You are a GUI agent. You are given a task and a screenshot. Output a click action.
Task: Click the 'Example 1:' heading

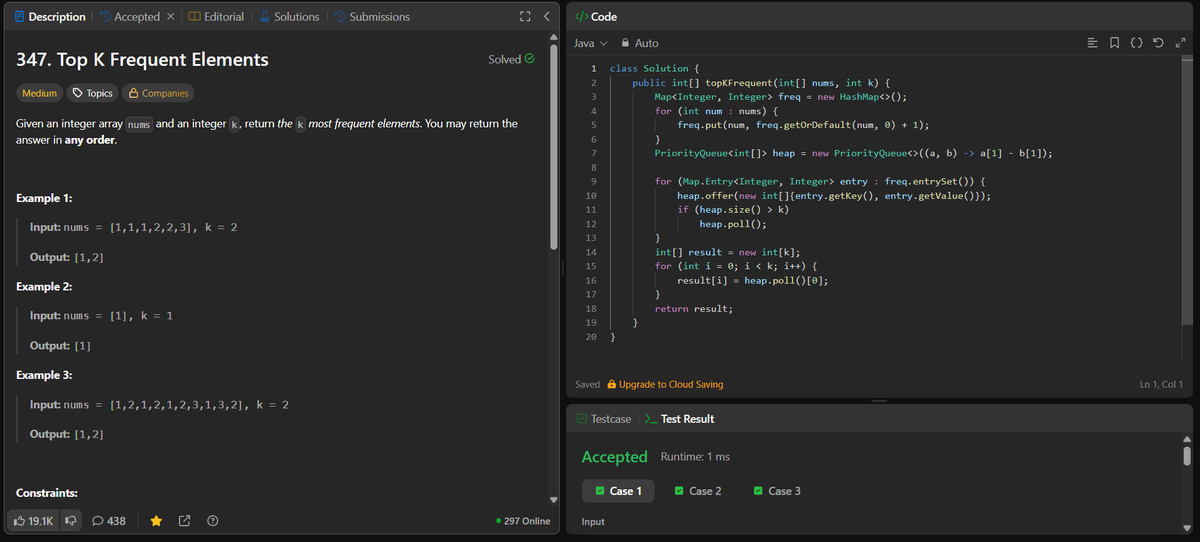click(44, 199)
